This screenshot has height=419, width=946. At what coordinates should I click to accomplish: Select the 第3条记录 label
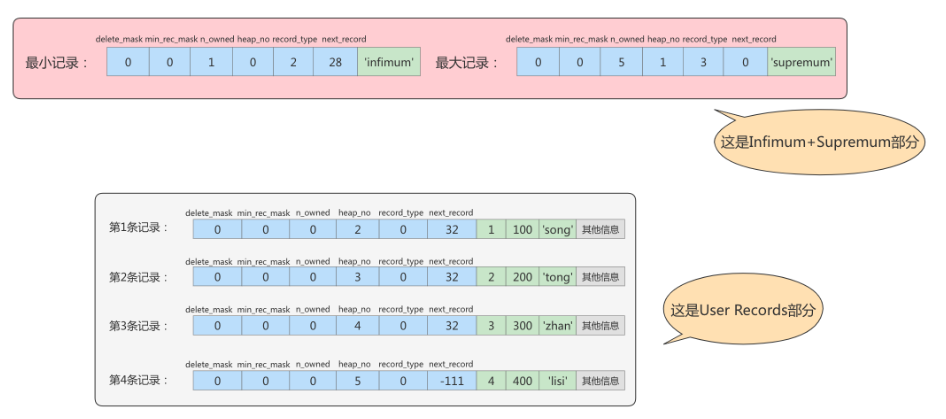coord(139,325)
